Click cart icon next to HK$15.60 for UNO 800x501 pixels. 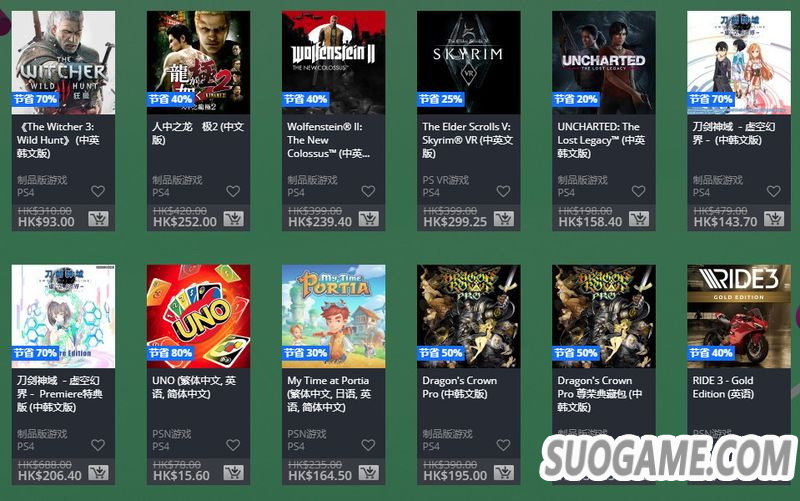tap(233, 472)
